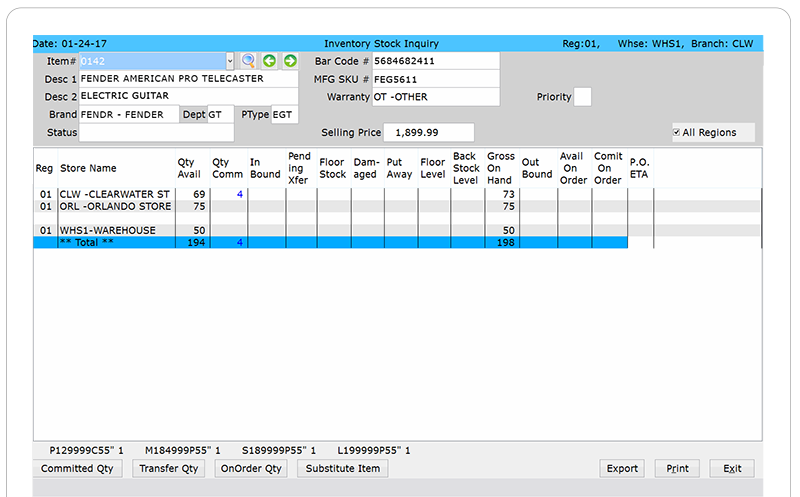Select the Warranty field OT -OTHER
This screenshot has height=497, width=800.
436,97
